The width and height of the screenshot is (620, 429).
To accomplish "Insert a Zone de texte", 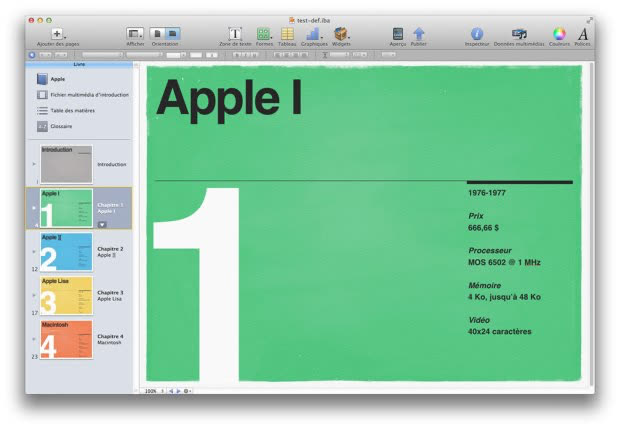I will [235, 34].
